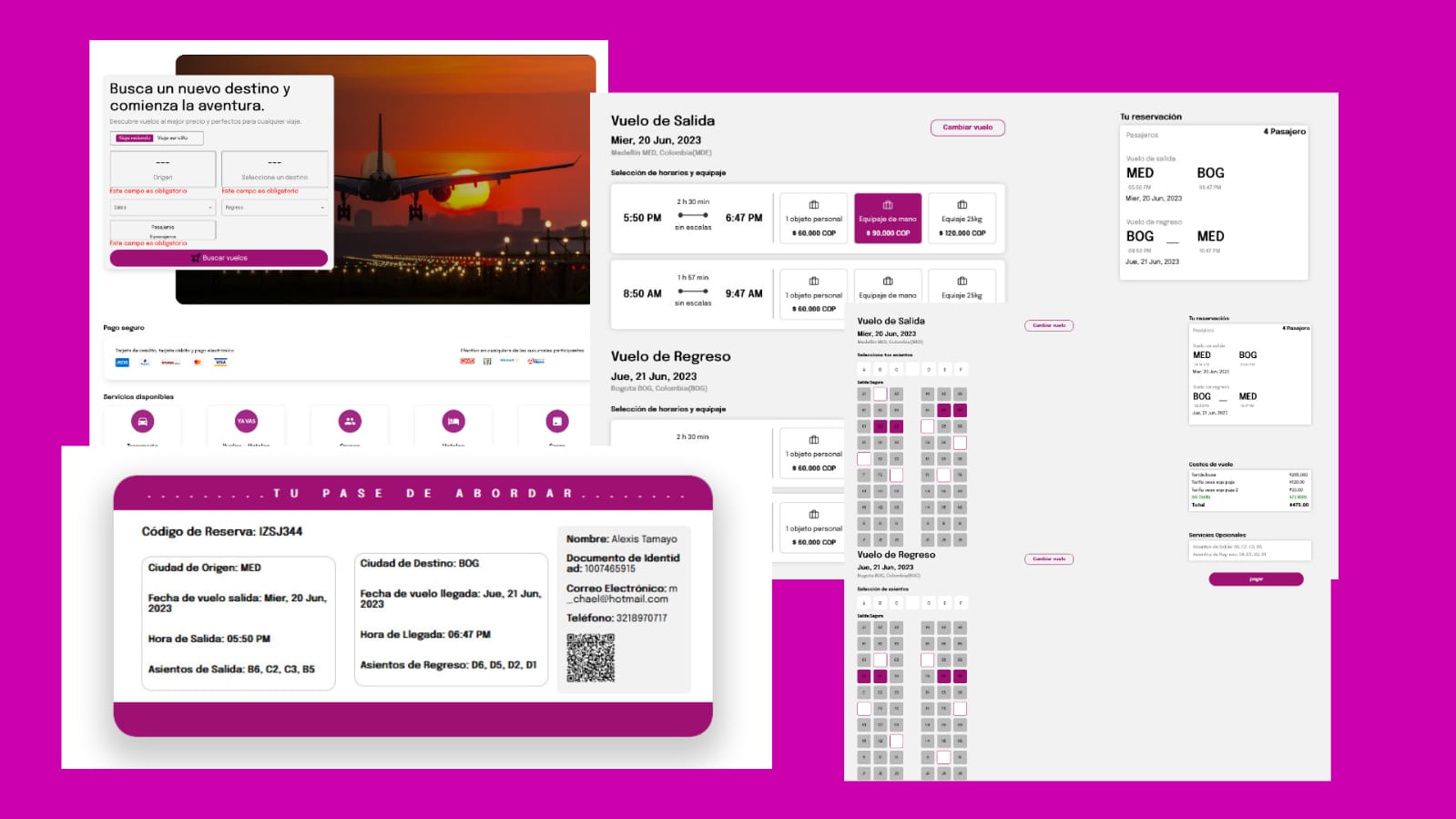Click the last service icon after hotel bed
Viewport: 1456px width, 819px height.
(557, 421)
